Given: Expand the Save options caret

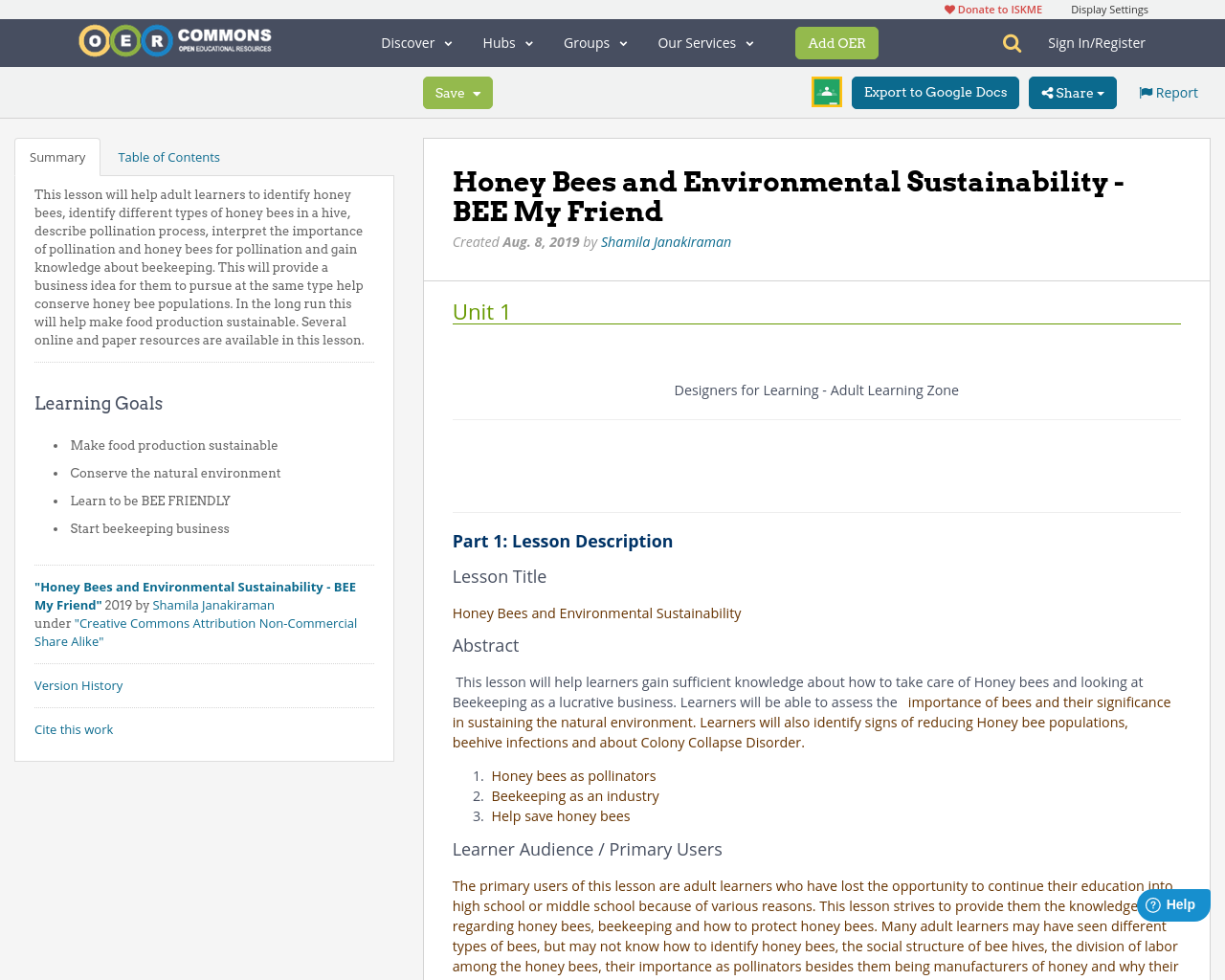Looking at the screenshot, I should point(477,92).
